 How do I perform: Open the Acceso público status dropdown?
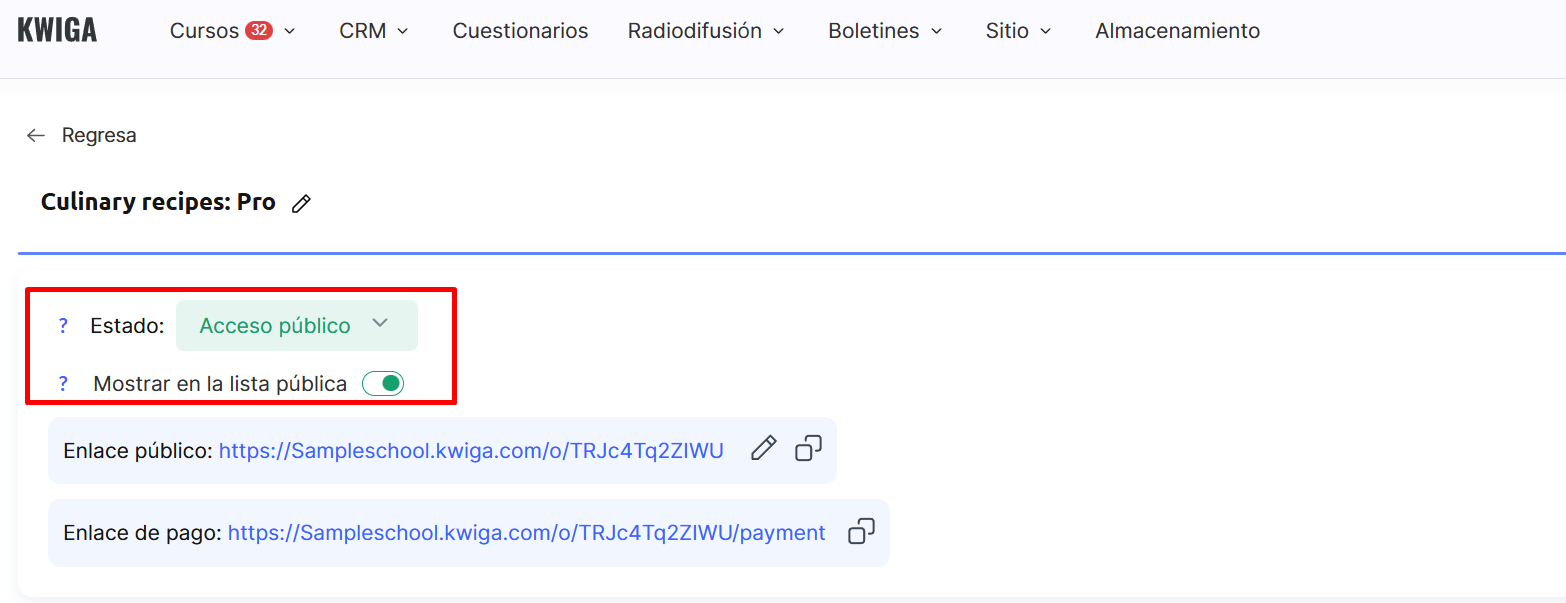click(x=296, y=326)
